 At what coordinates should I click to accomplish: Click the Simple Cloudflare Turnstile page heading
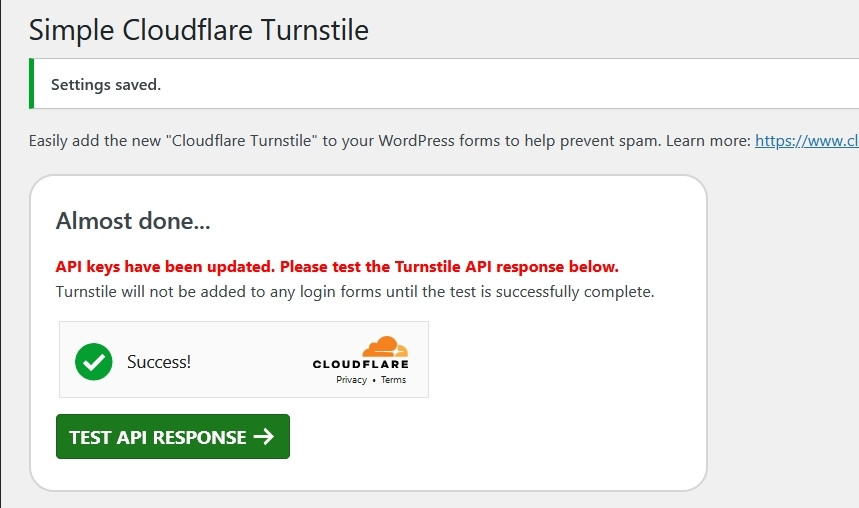(x=199, y=30)
